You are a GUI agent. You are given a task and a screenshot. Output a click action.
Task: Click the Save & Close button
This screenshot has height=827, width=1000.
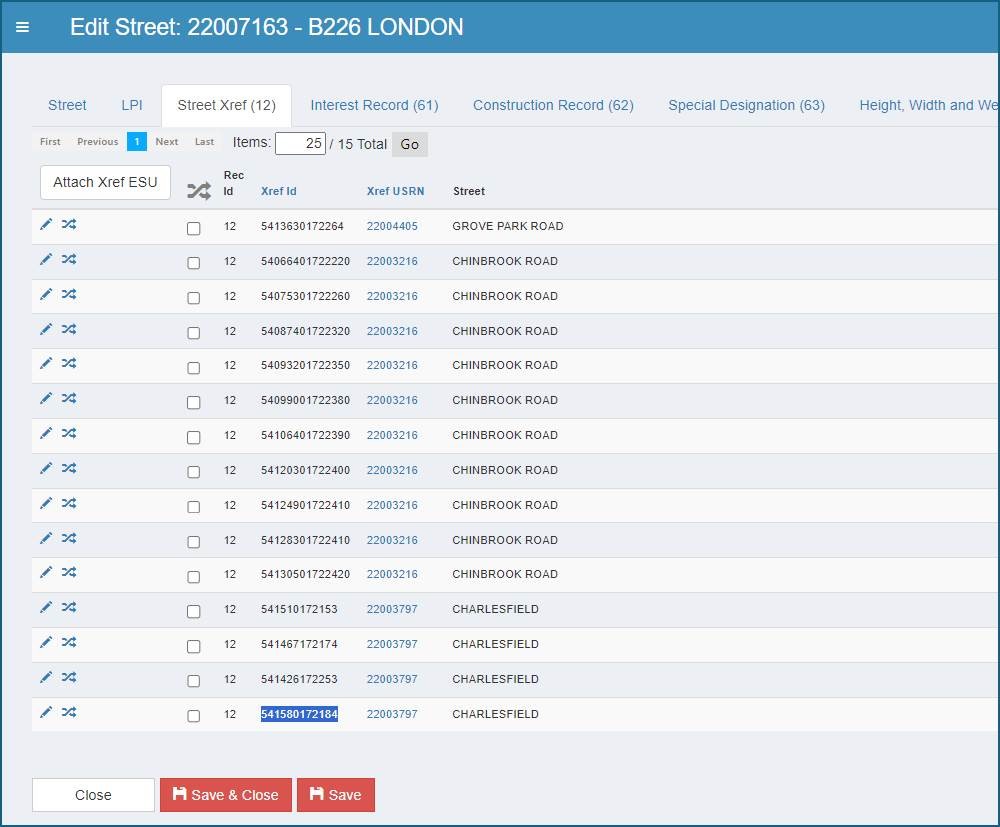[x=226, y=795]
